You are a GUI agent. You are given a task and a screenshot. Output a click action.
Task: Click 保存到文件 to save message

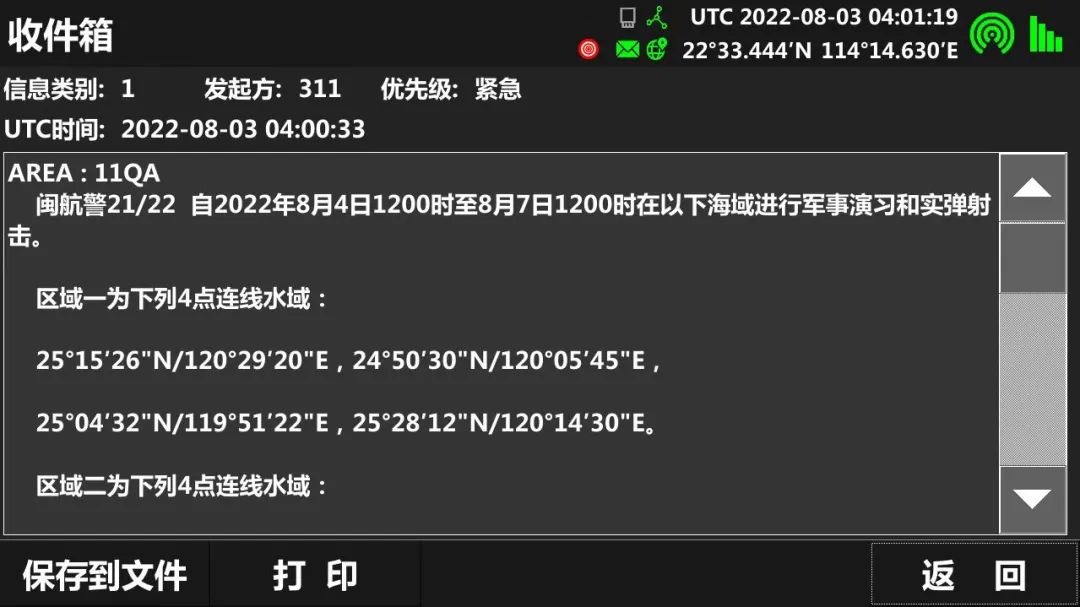pos(105,575)
